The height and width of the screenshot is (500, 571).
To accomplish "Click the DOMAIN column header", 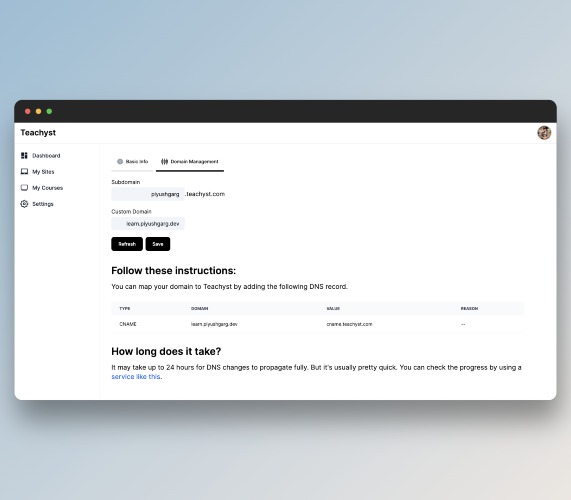I will [x=200, y=308].
